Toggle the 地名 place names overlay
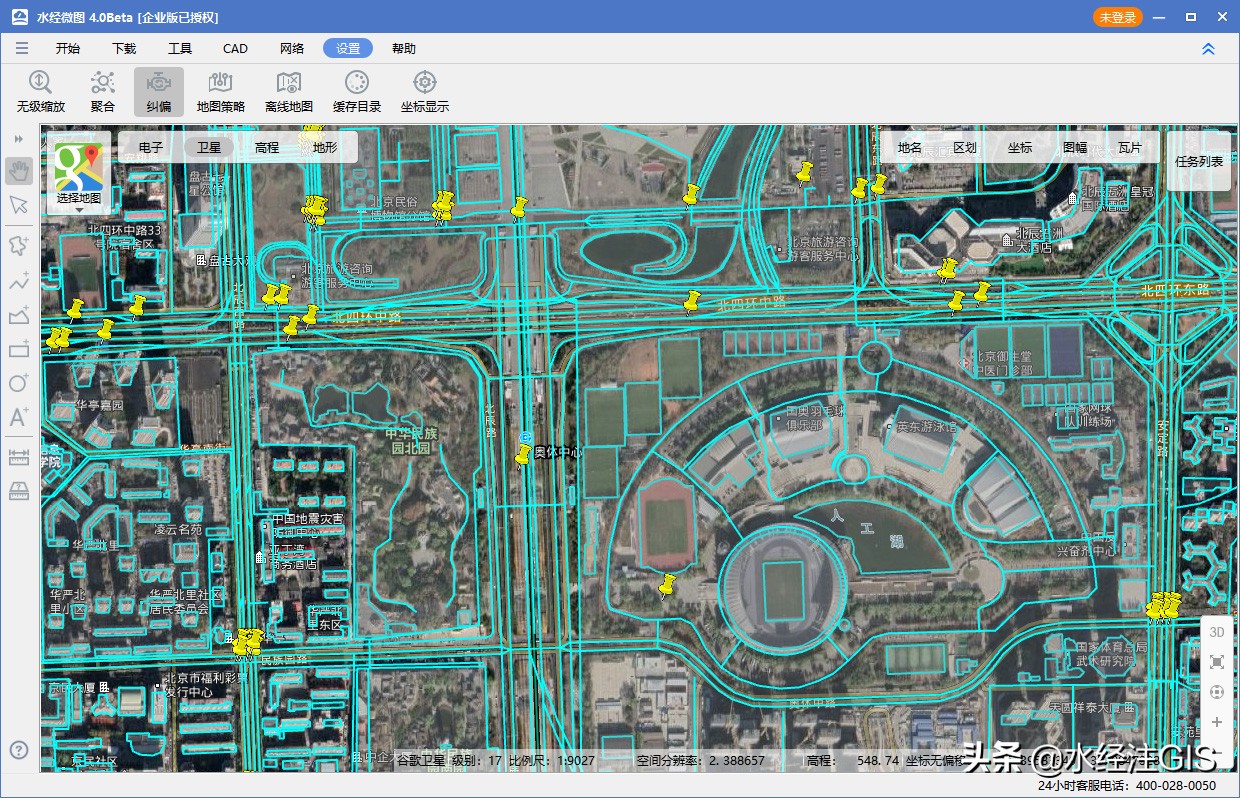The width and height of the screenshot is (1240, 798). point(910,147)
